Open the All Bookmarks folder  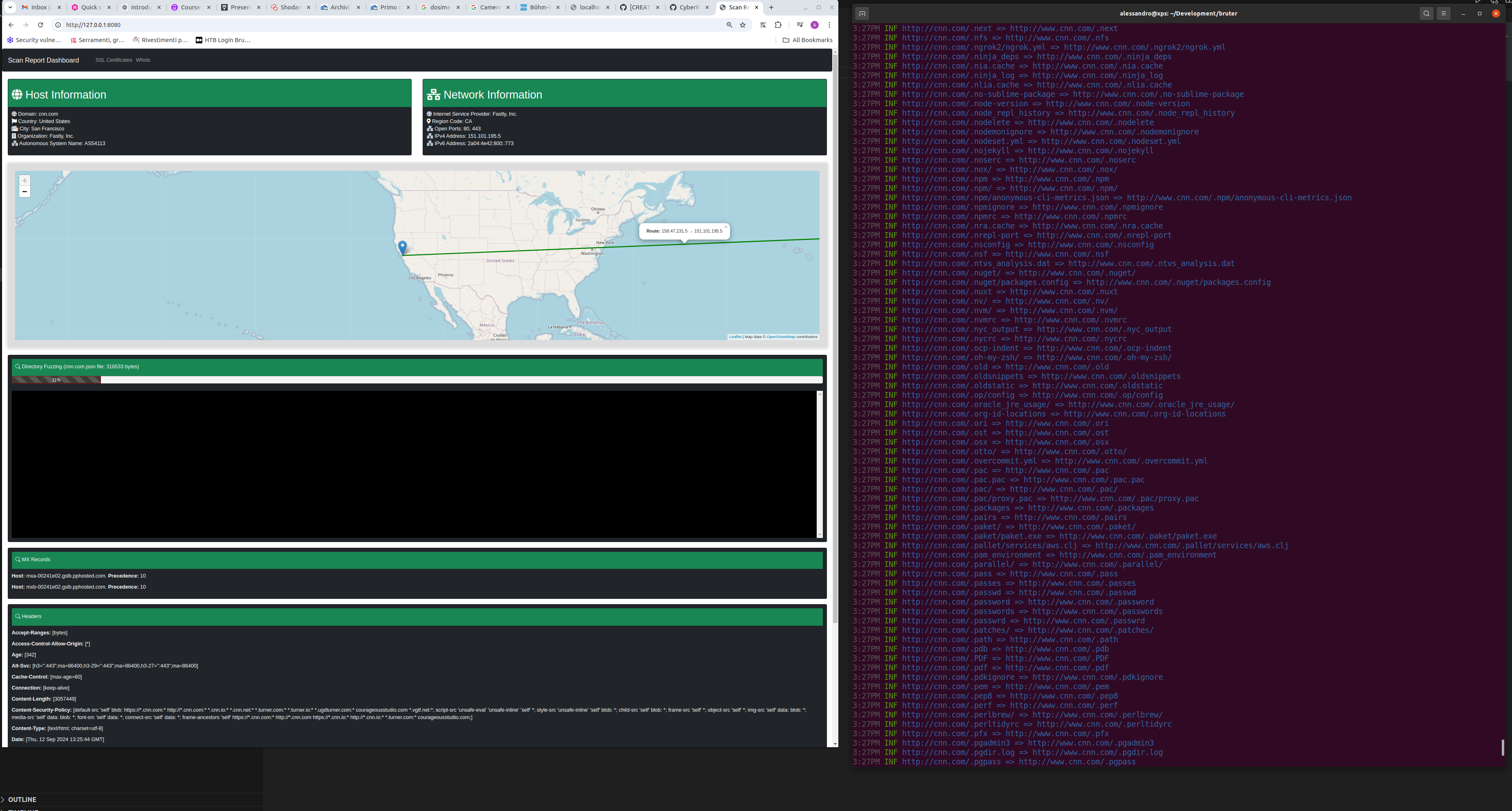coord(807,40)
